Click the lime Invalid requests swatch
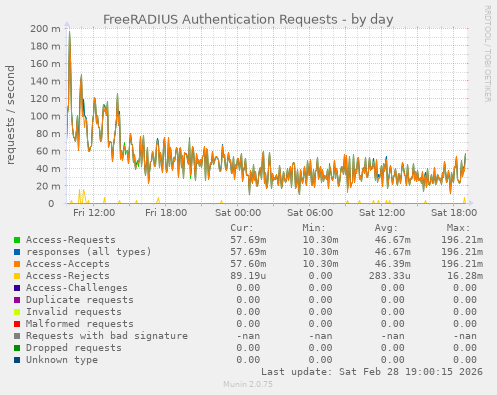 [x=17, y=312]
